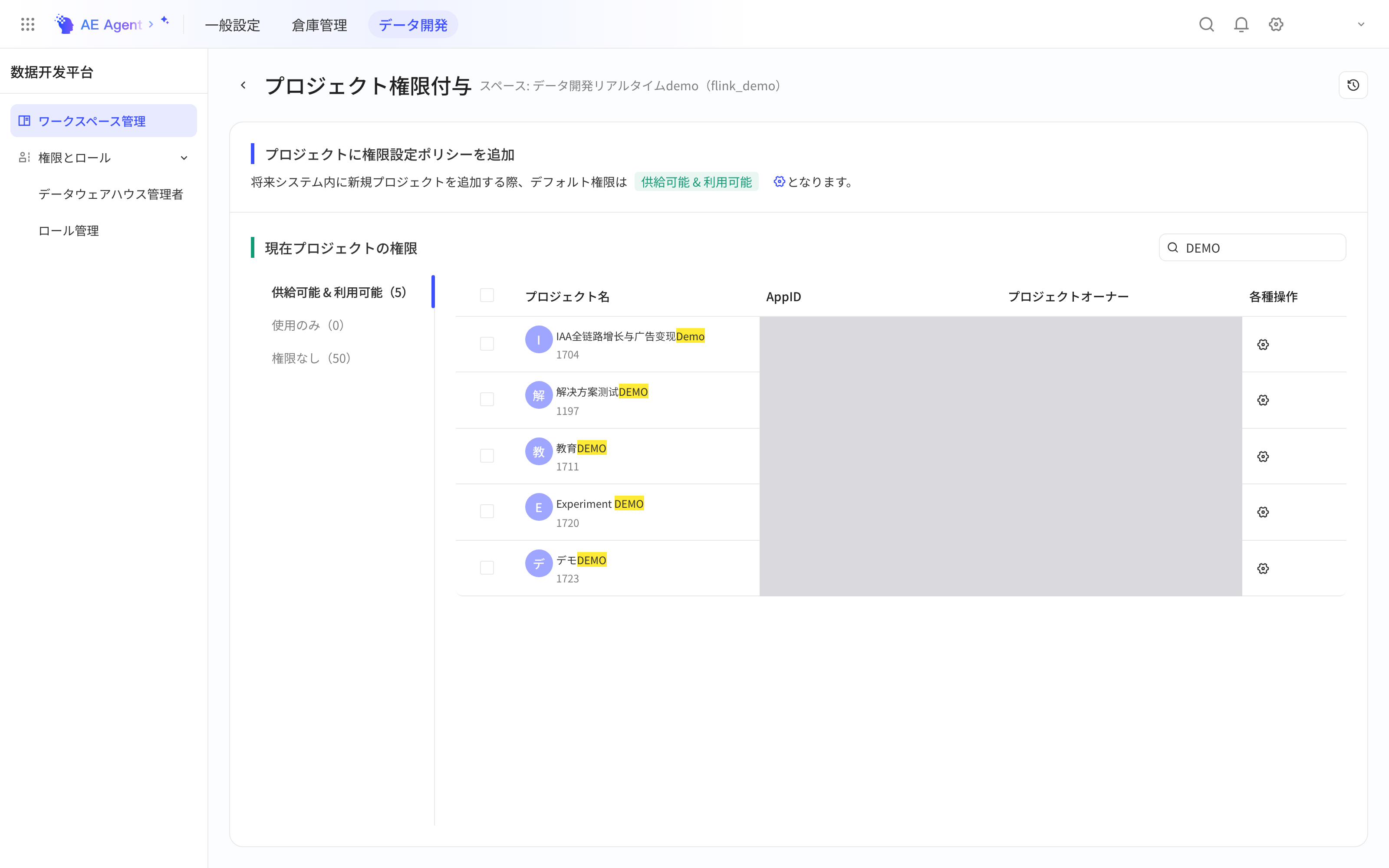Go back using the left arrow
Image resolution: width=1389 pixels, height=868 pixels.
244,85
